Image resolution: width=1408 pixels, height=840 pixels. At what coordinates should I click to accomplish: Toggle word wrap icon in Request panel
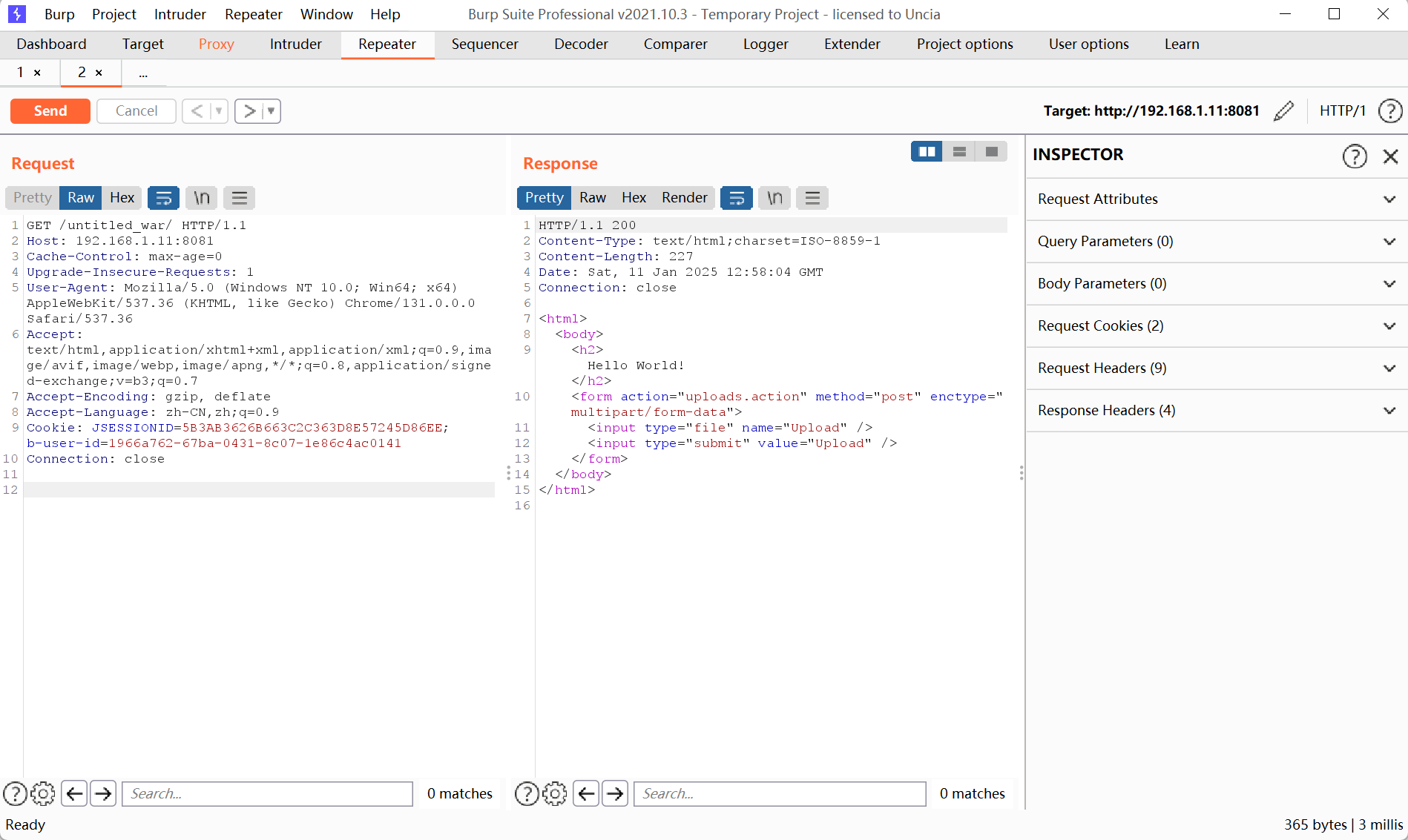pos(163,198)
